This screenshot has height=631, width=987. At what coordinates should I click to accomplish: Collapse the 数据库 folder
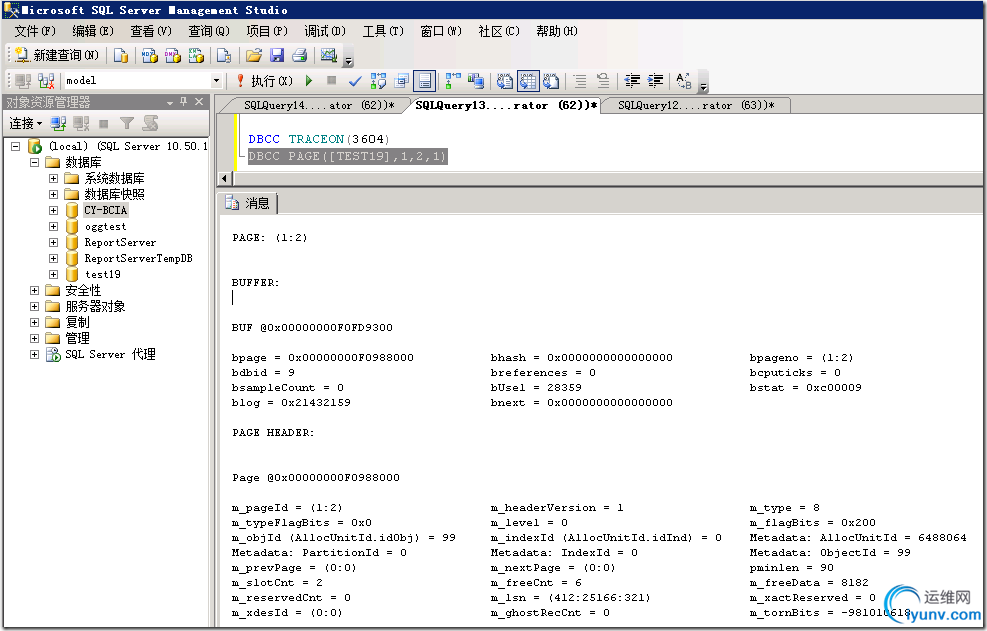35,162
